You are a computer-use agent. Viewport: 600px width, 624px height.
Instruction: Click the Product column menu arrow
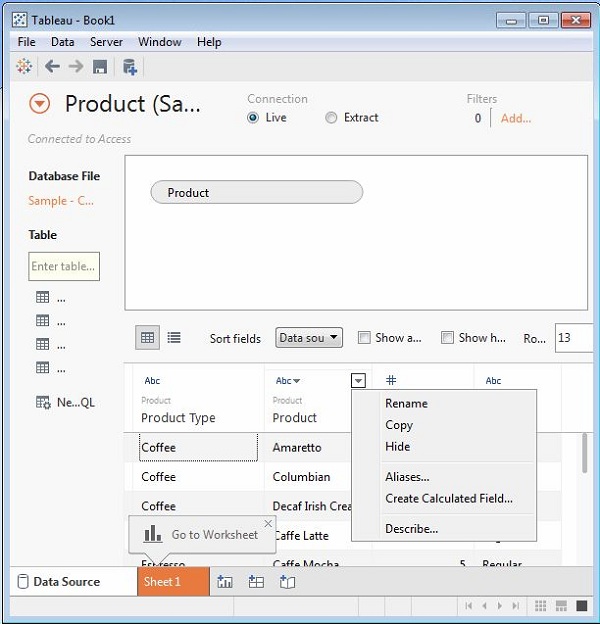[358, 381]
